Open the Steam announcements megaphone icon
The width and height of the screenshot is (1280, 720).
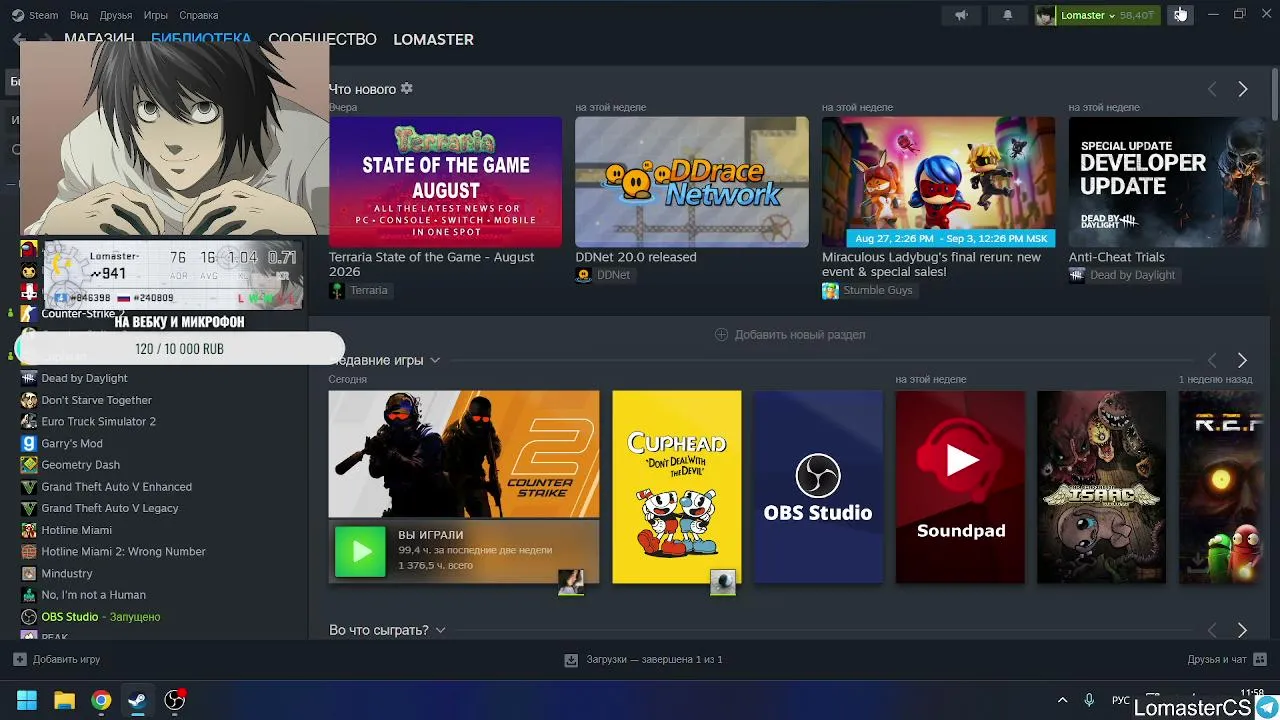(961, 15)
